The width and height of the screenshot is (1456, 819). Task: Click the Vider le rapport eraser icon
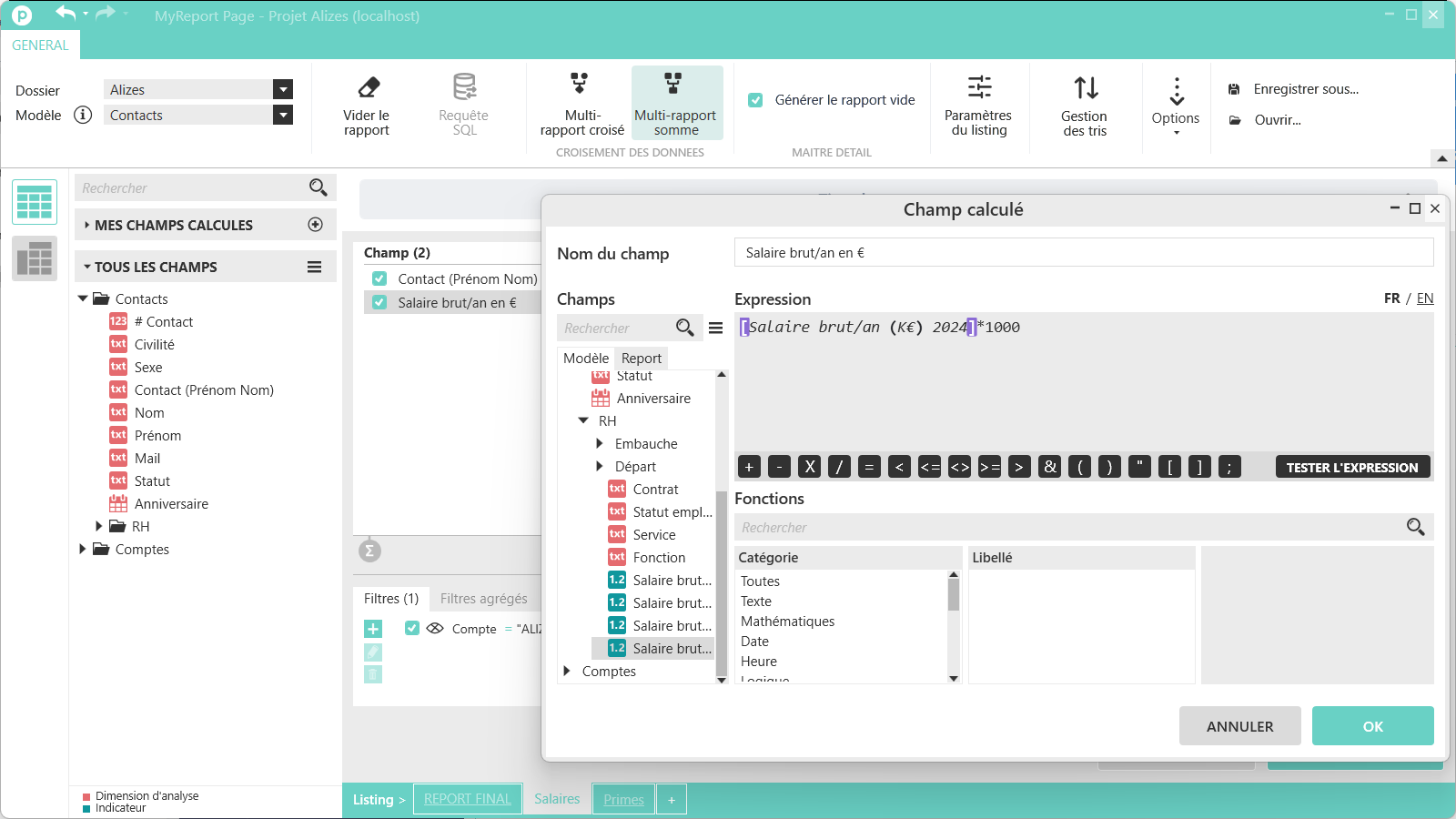tap(368, 87)
